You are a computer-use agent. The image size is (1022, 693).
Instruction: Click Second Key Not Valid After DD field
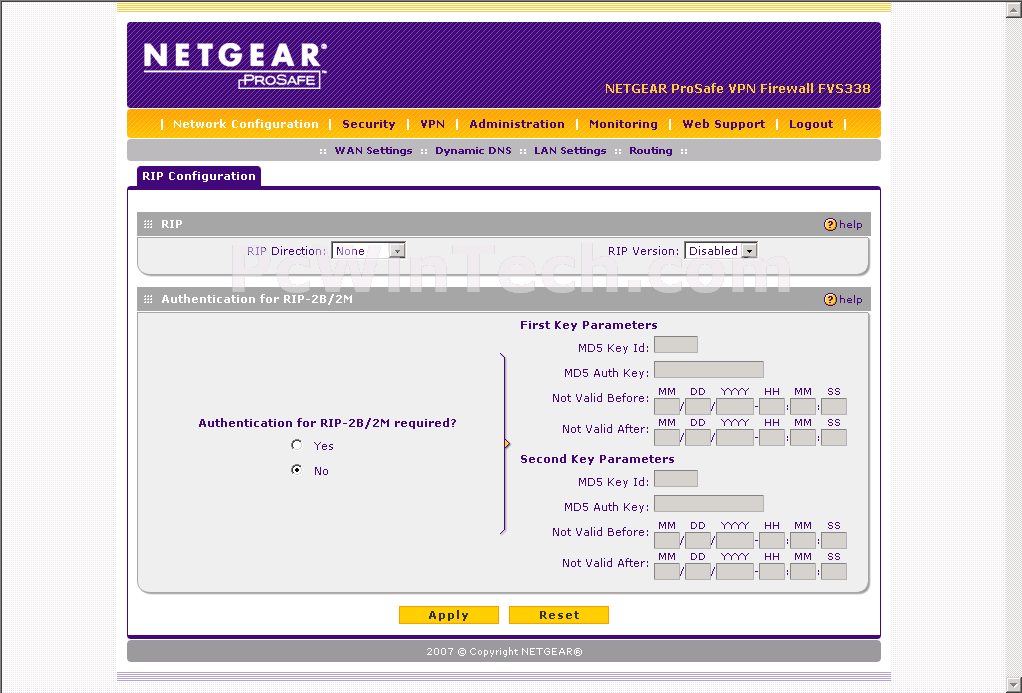[698, 572]
